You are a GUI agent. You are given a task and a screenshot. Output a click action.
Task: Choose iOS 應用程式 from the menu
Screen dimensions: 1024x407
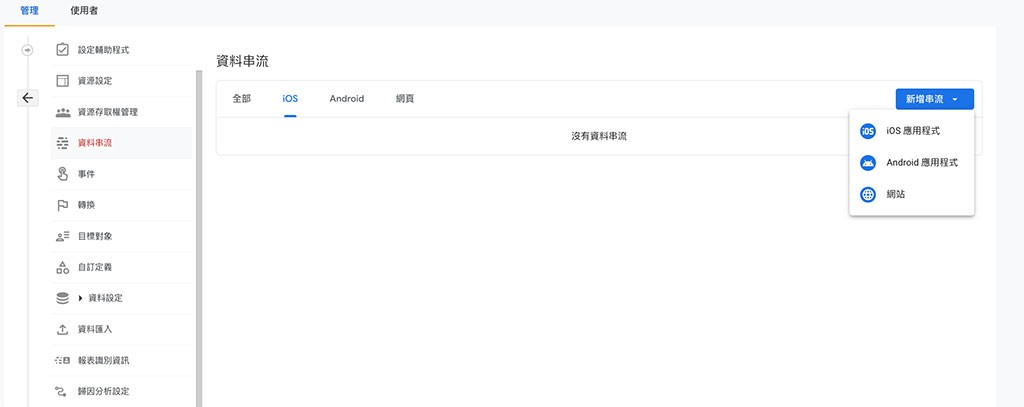tap(912, 131)
